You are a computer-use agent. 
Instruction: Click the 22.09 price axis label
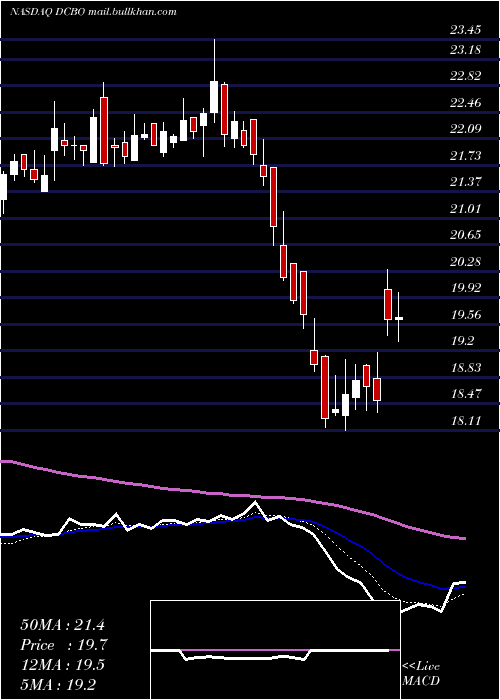465,129
